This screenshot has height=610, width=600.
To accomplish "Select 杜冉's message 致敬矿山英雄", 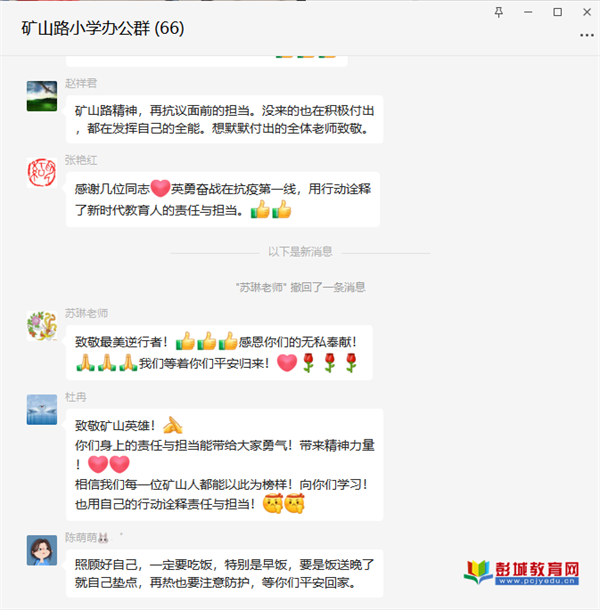I will click(225, 465).
